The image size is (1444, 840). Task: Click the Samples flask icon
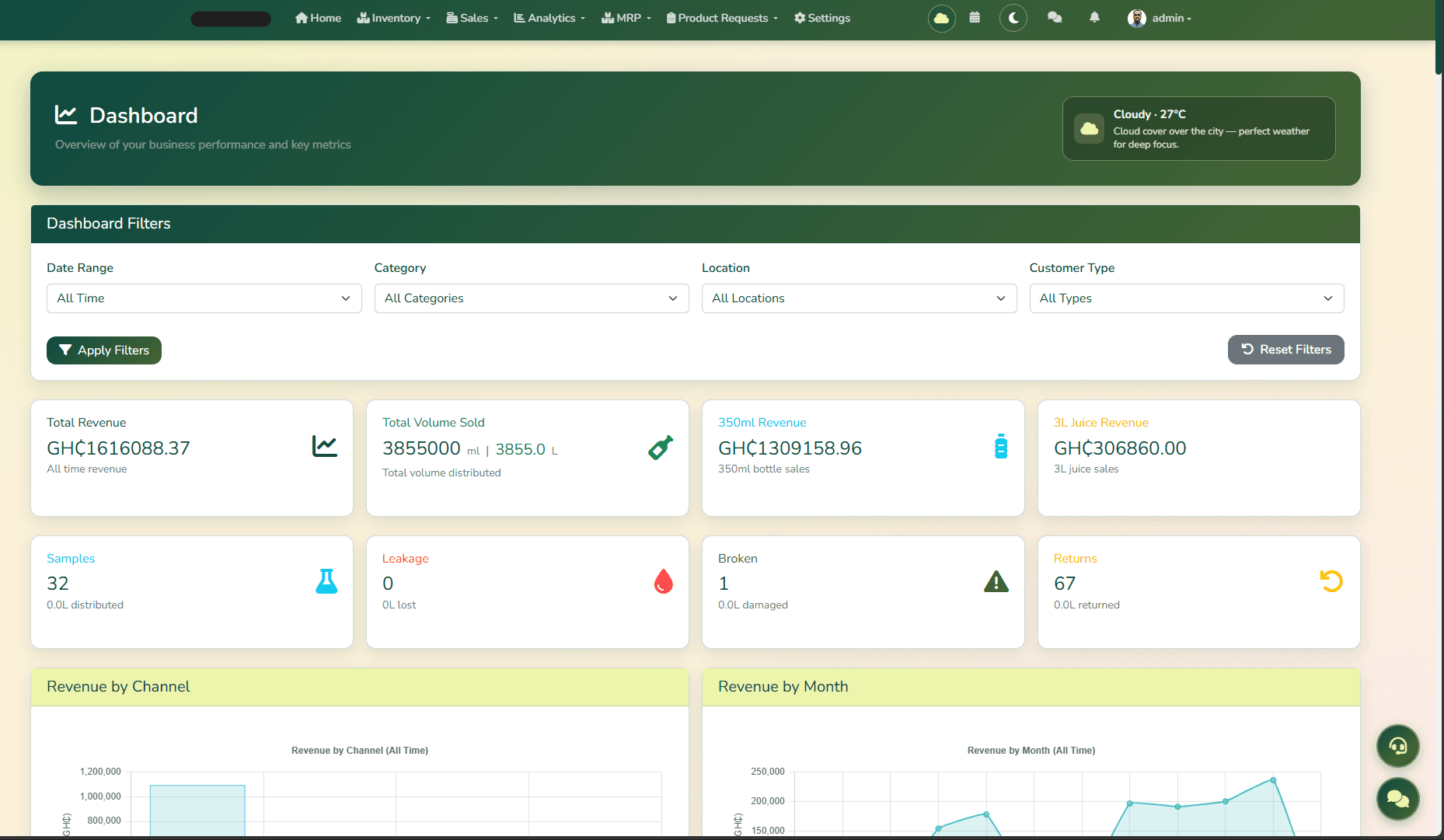(326, 581)
